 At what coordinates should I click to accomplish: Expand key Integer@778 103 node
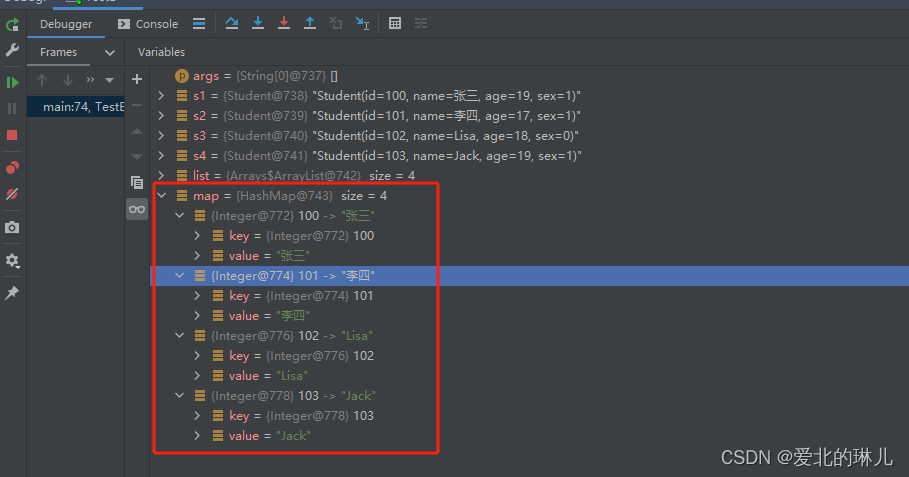point(198,416)
